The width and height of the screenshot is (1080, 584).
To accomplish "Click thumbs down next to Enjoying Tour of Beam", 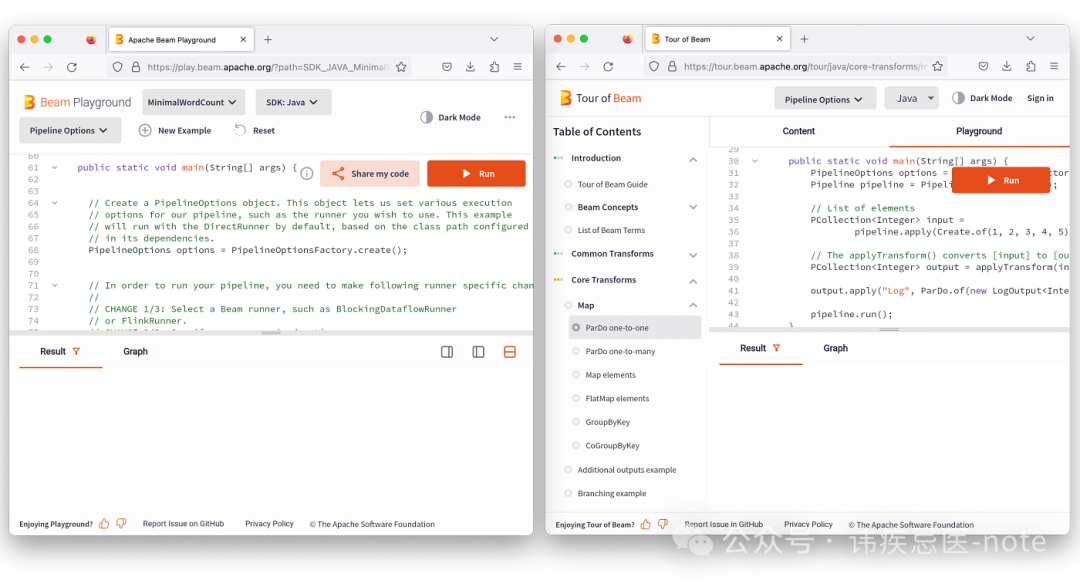I will point(663,525).
